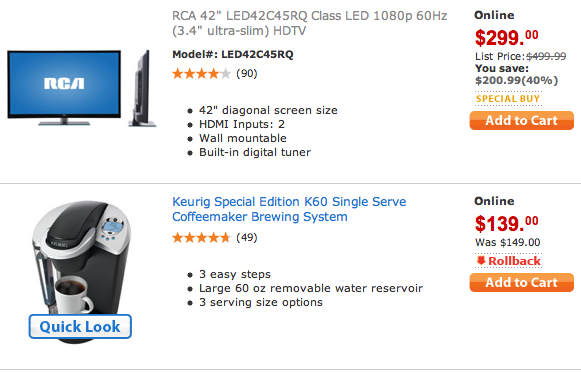Click the Keurig five-star rating
The height and width of the screenshot is (372, 581).
(x=202, y=238)
